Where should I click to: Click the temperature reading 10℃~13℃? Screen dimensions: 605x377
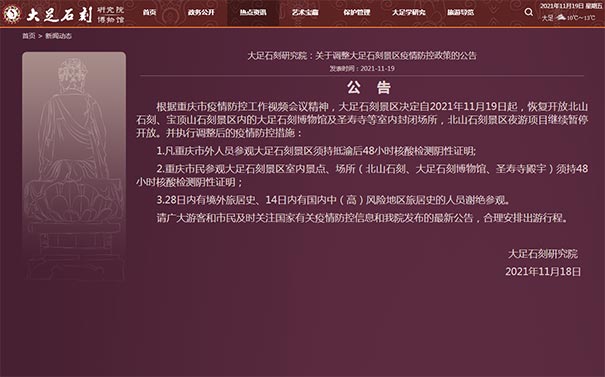(581, 18)
